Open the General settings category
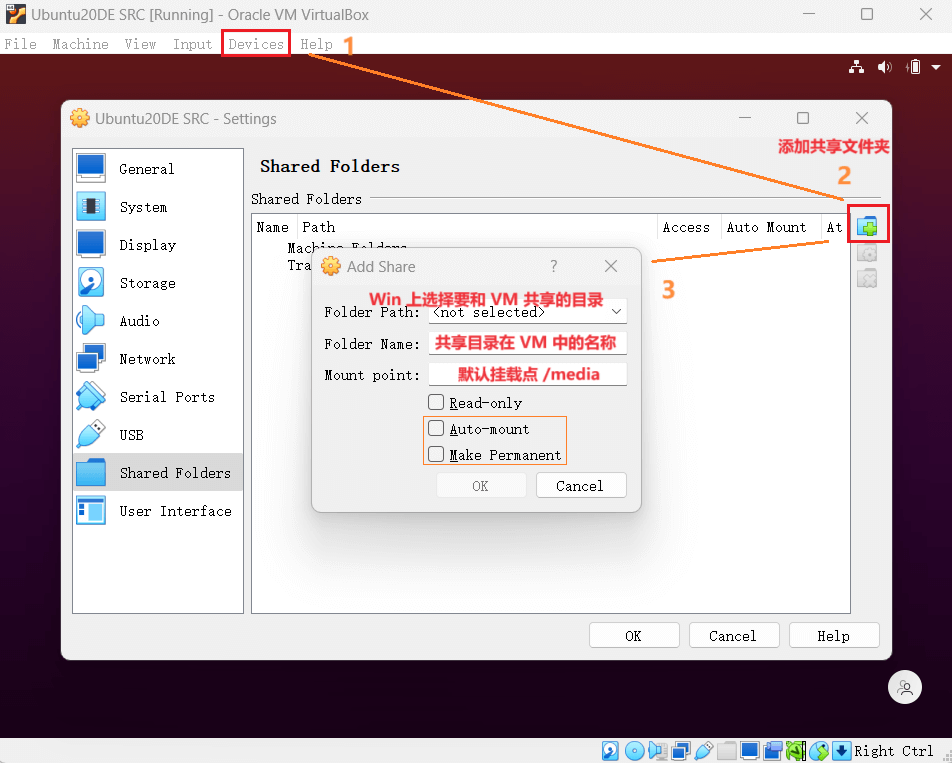Image resolution: width=952 pixels, height=763 pixels. [x=158, y=169]
